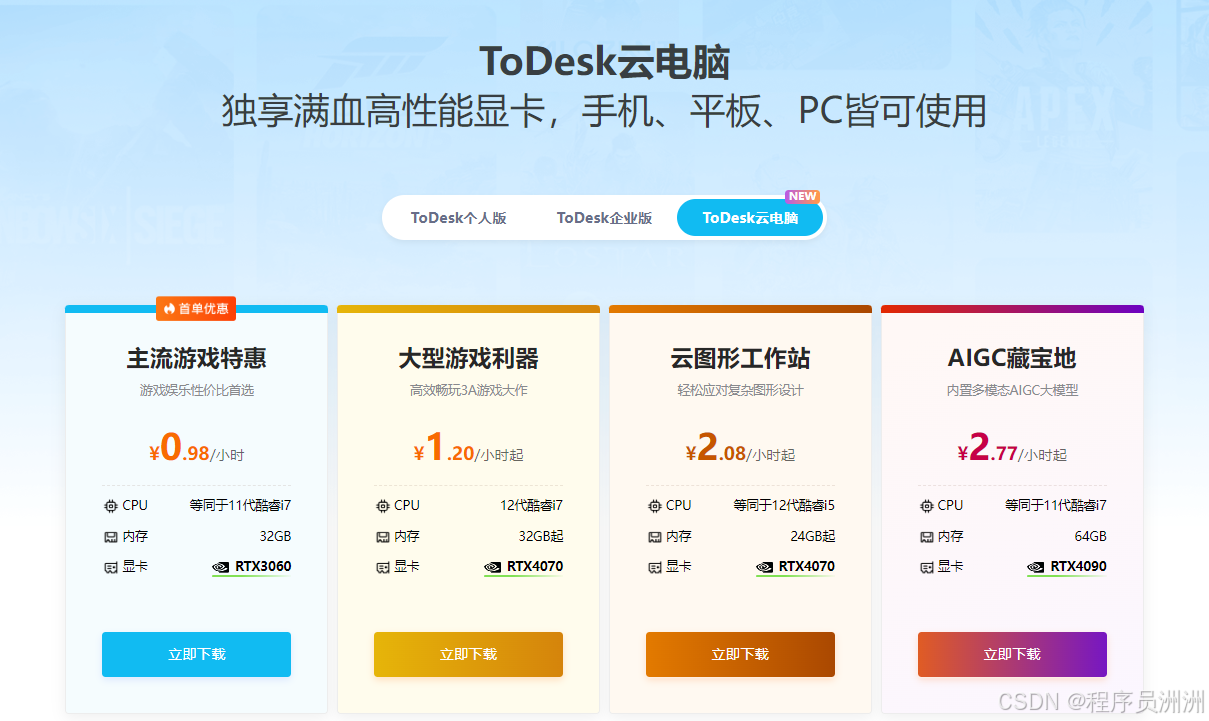Click the ToDesk云电脑 page heading
This screenshot has width=1209, height=721.
point(604,62)
